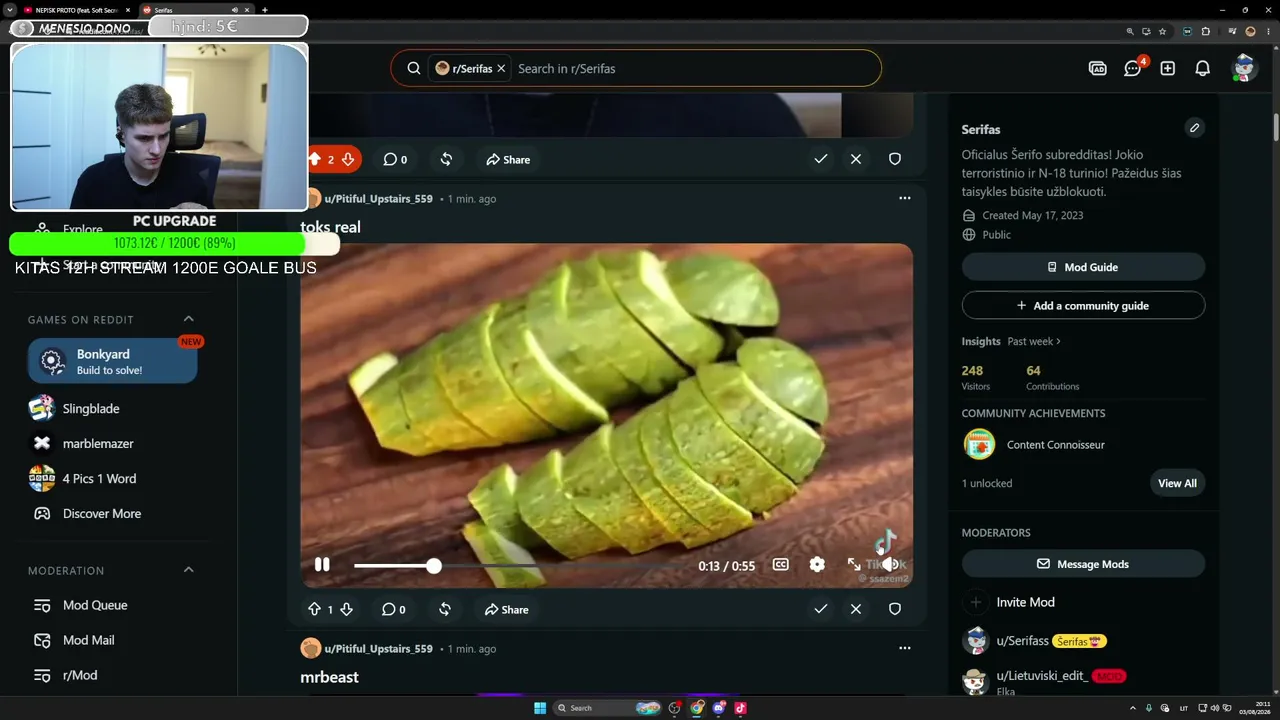Viewport: 1280px width, 720px height.
Task: Toggle the active upvote on the top post
Action: pyautogui.click(x=314, y=159)
